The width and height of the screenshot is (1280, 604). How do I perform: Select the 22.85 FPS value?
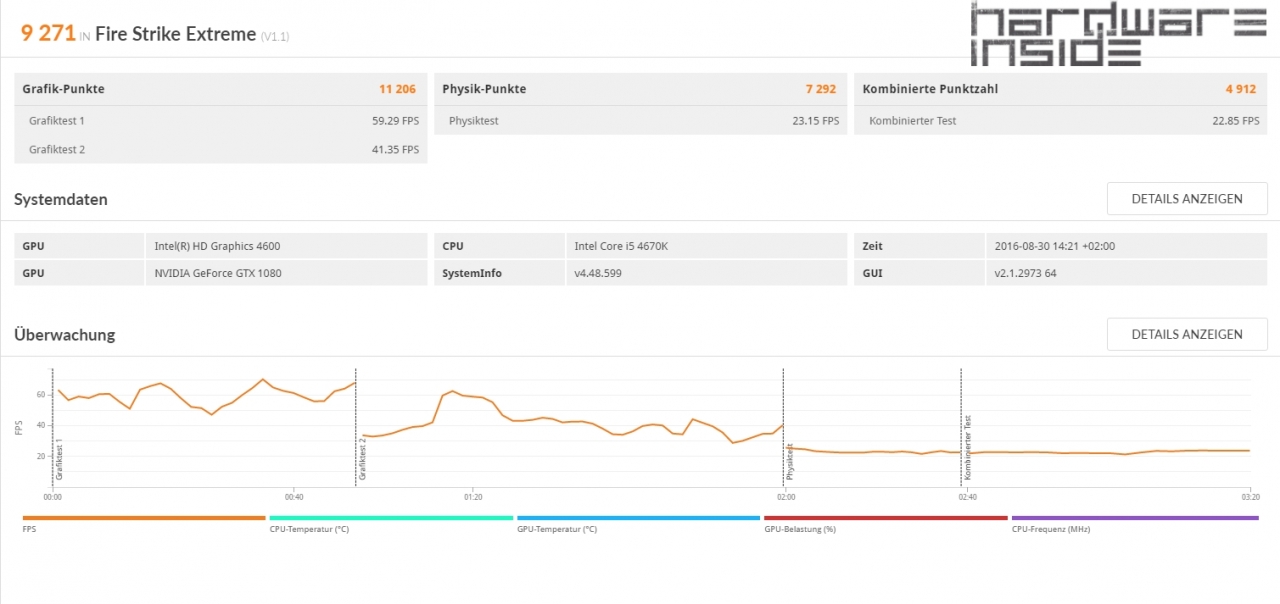click(1236, 121)
